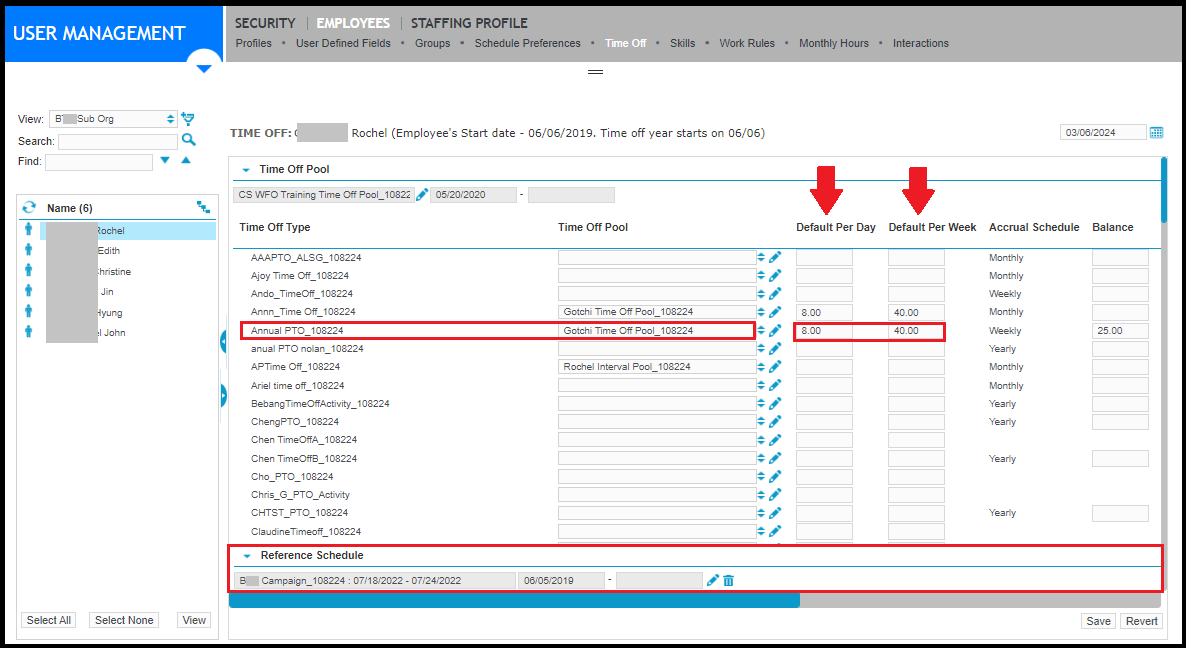Viewport: 1186px width, 648px height.
Task: Click the Search input field
Action: click(118, 141)
